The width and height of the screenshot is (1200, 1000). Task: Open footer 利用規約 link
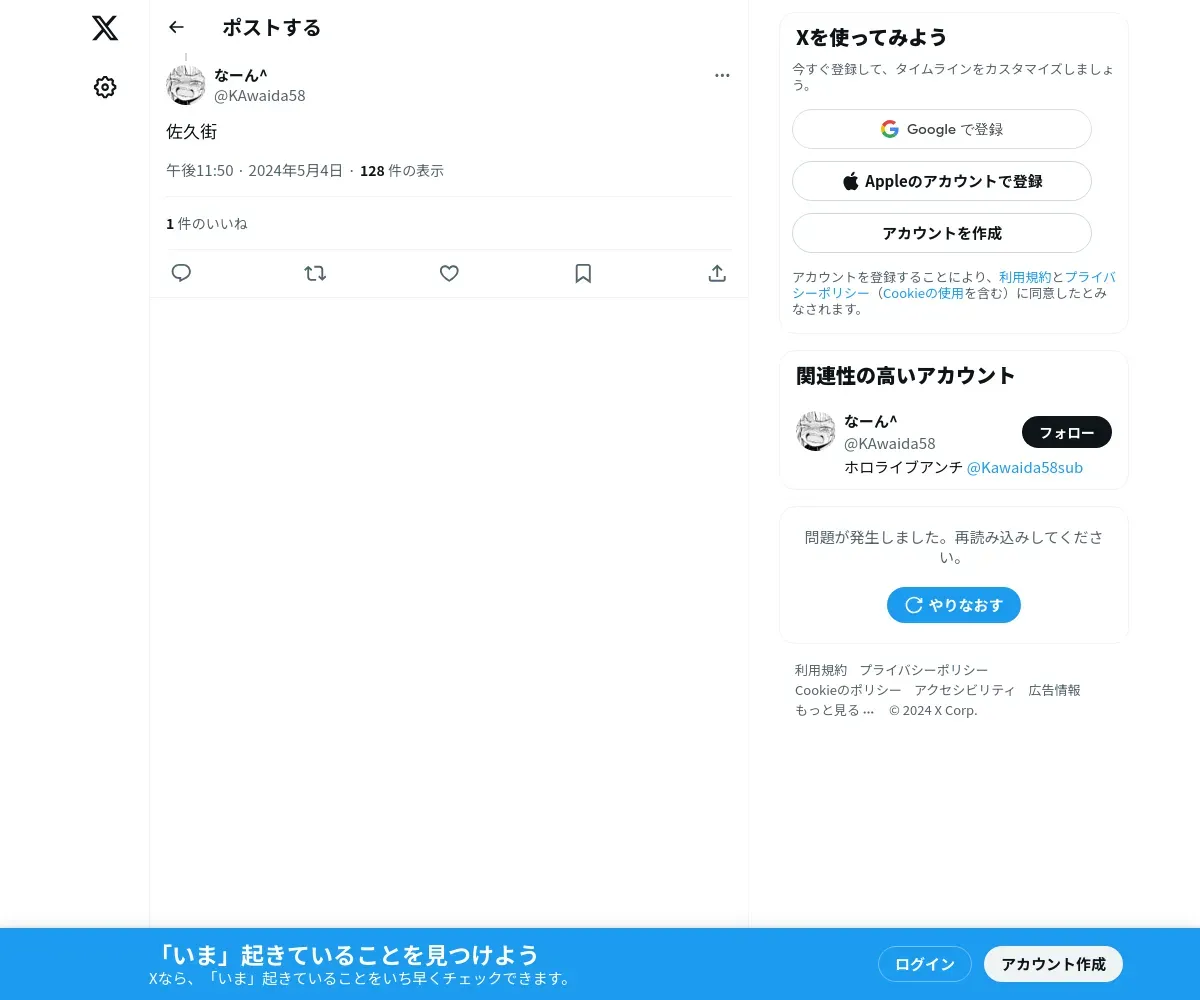(x=821, y=670)
